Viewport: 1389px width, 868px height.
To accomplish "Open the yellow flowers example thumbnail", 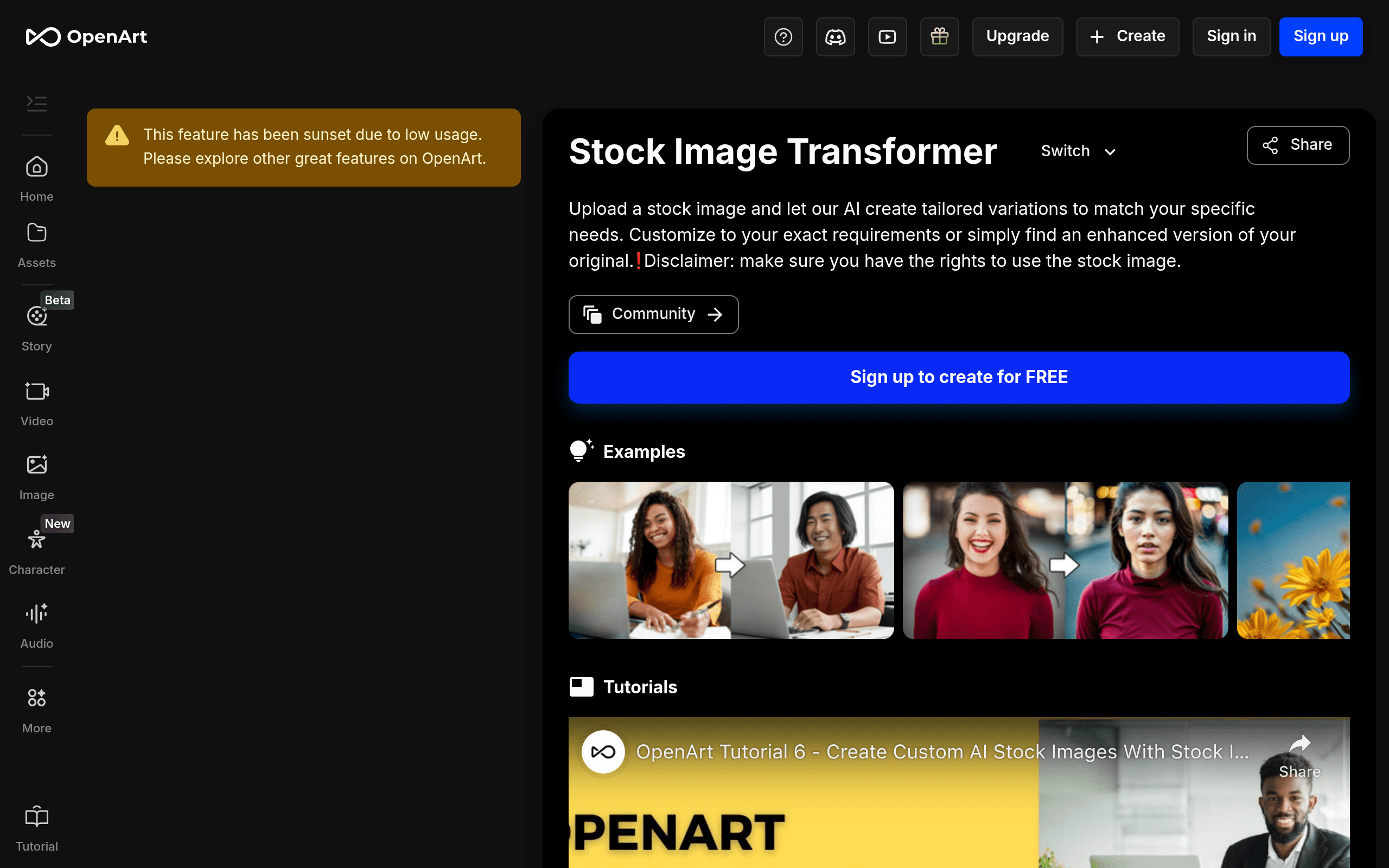I will click(1293, 560).
